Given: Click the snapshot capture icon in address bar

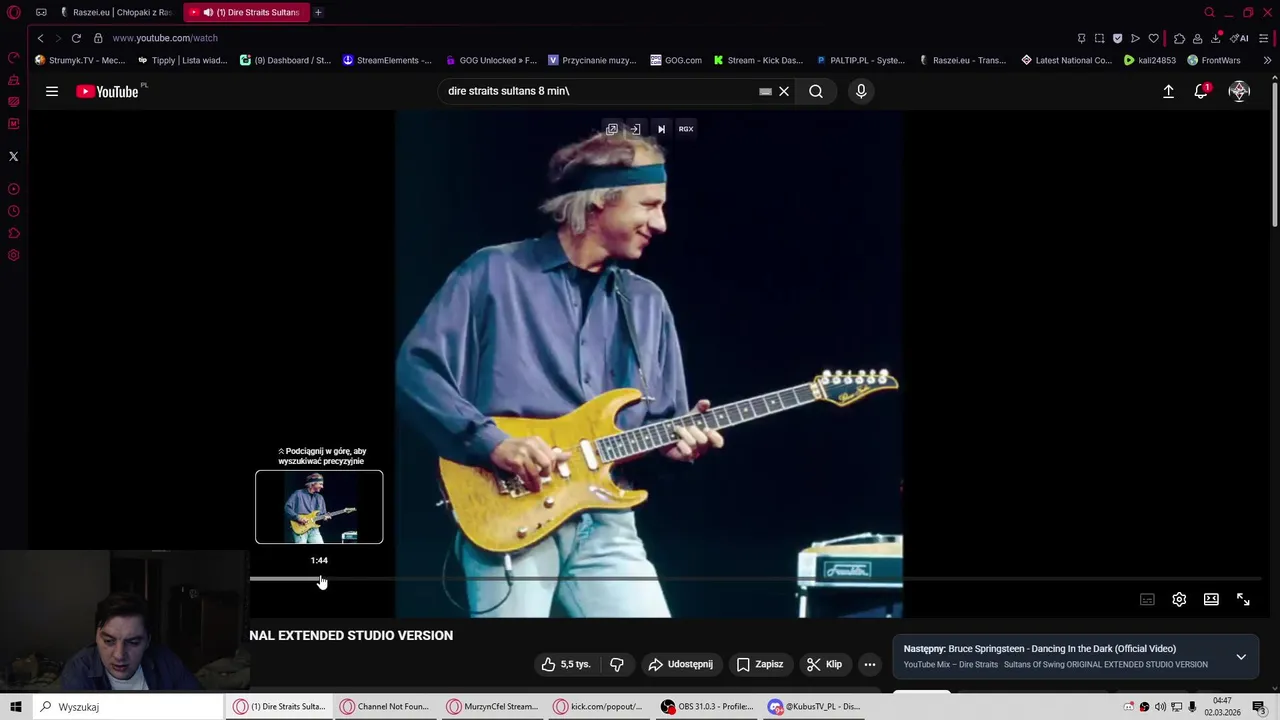Looking at the screenshot, I should click(1099, 38).
